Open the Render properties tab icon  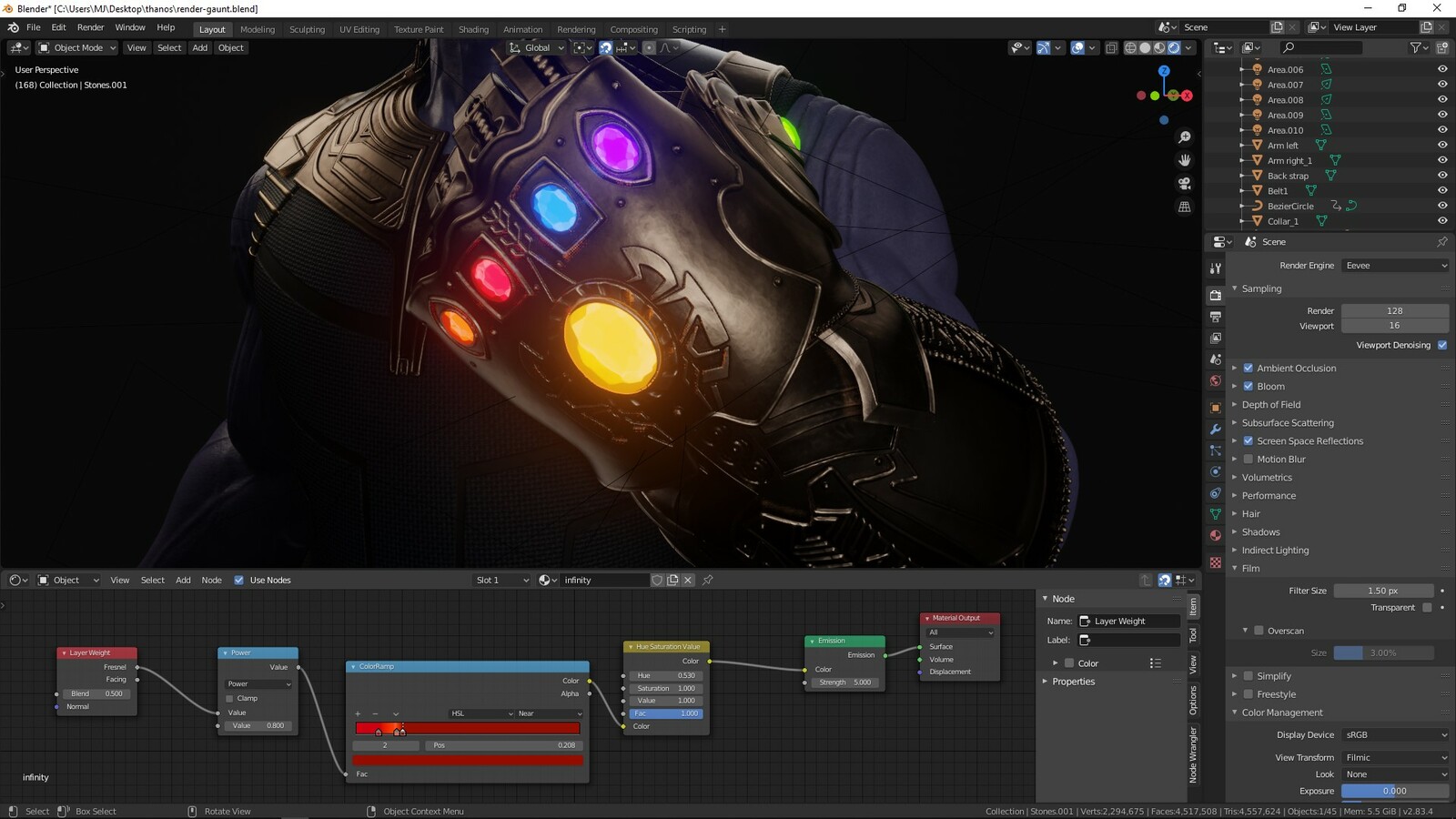tap(1215, 295)
